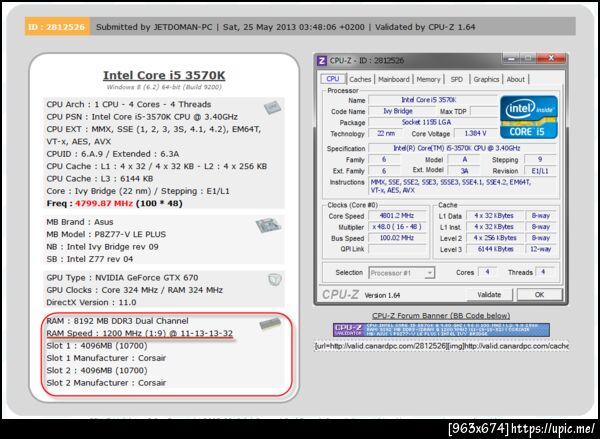Click the RAM Speed 1200 MHz line
This screenshot has height=439, width=600.
pos(140,333)
